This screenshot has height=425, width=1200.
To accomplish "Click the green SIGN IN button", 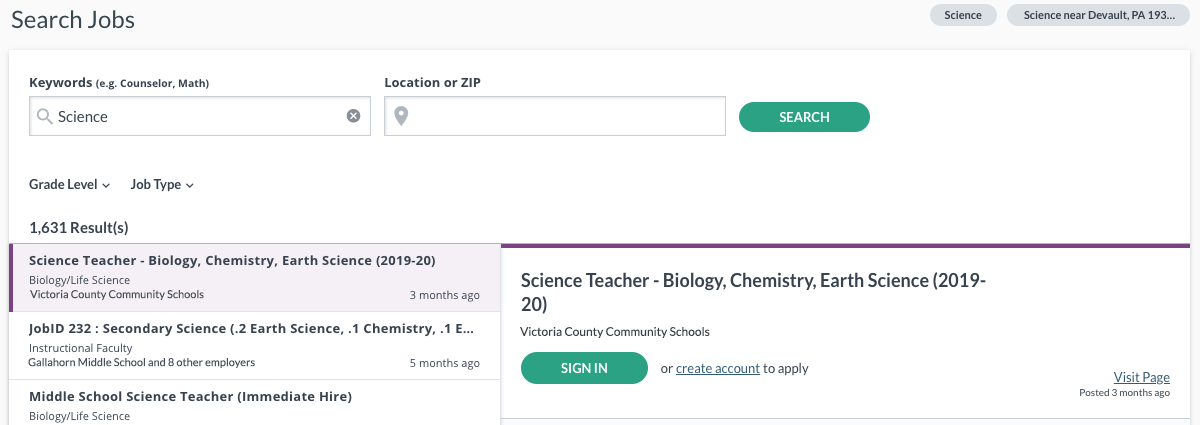I will [x=584, y=368].
